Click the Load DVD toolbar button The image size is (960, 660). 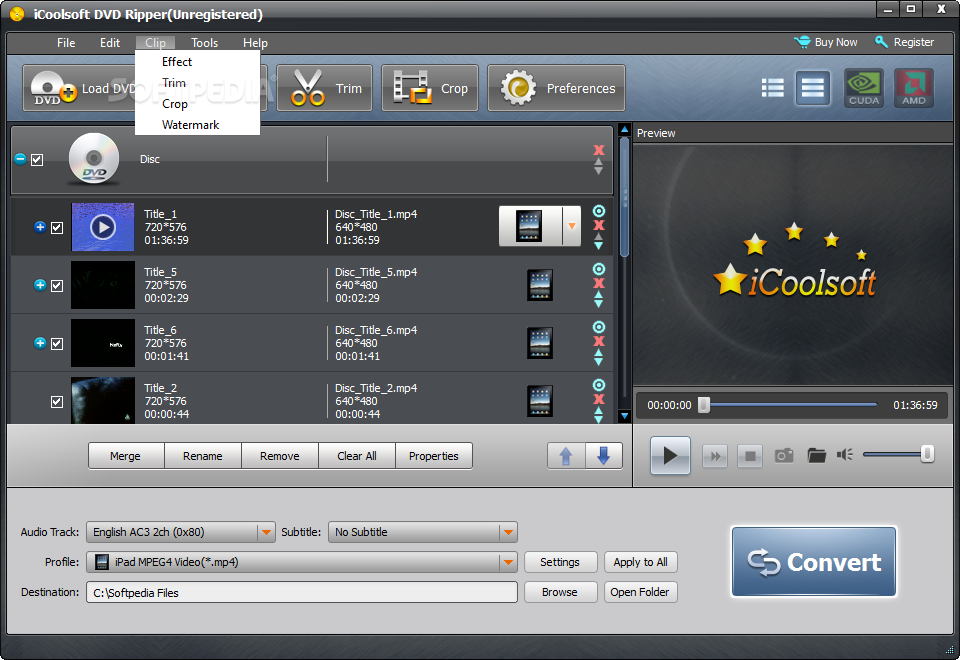[x=80, y=88]
